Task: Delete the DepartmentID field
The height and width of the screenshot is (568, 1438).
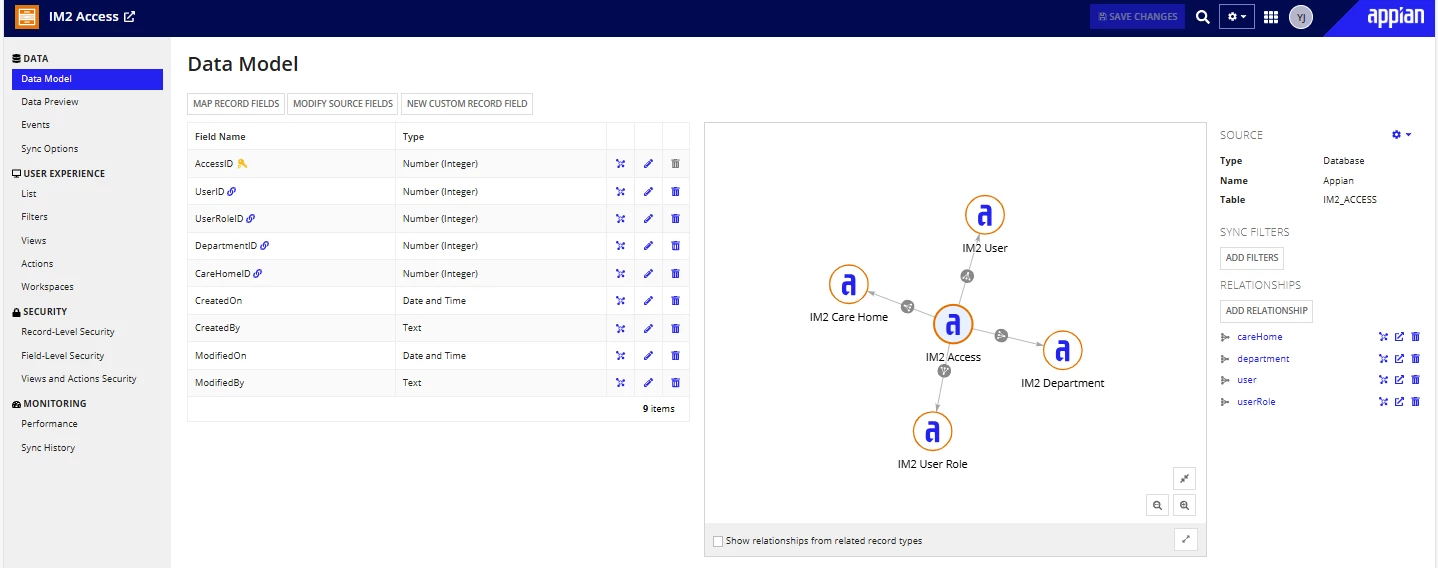Action: pos(675,246)
